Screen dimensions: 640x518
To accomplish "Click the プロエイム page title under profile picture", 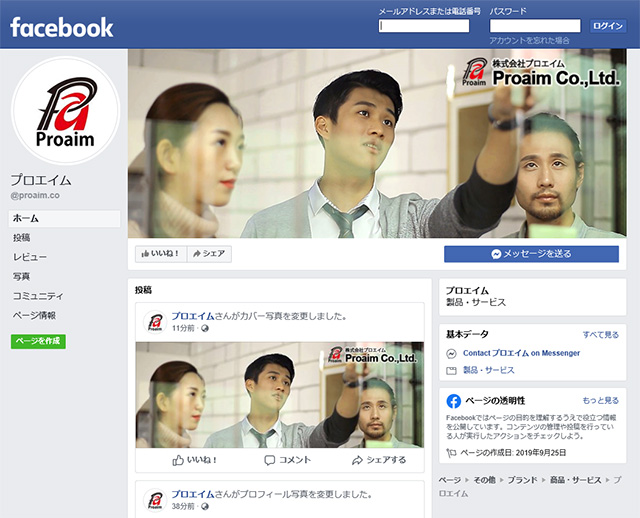I will tap(41, 180).
